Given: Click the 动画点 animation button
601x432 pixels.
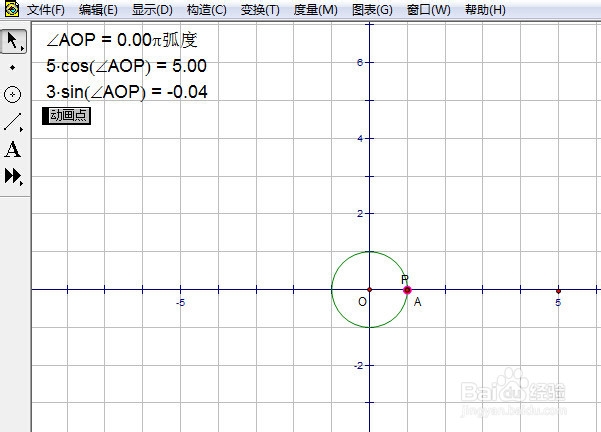Looking at the screenshot, I should click(x=66, y=116).
